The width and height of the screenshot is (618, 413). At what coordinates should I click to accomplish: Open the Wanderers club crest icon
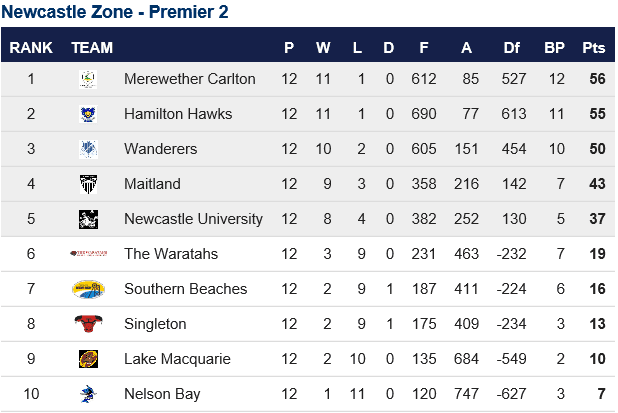(88, 149)
